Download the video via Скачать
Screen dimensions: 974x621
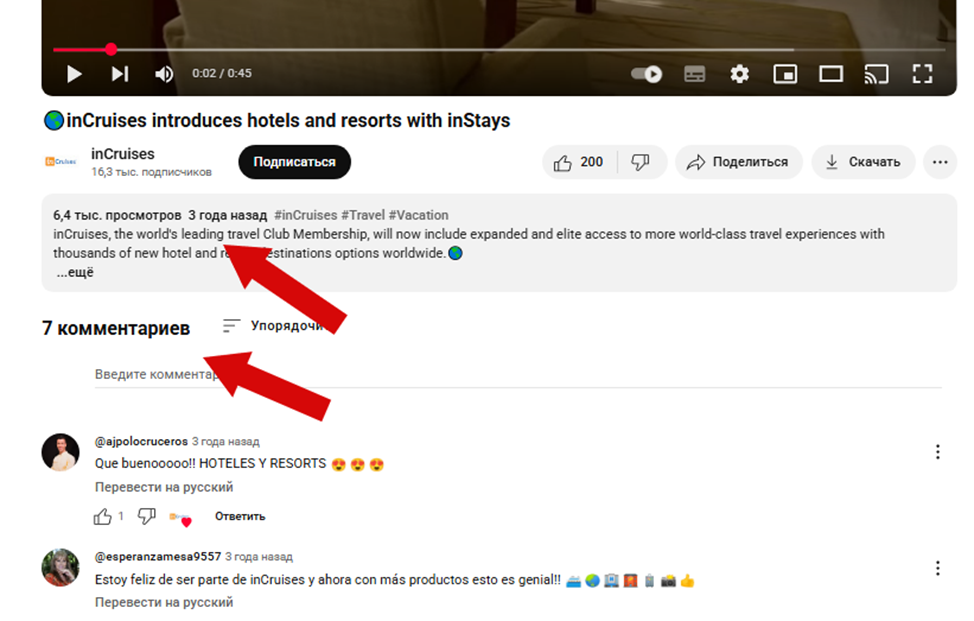point(863,162)
